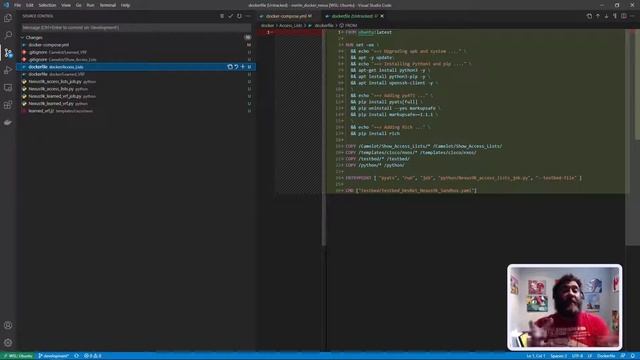Image resolution: width=640 pixels, height=360 pixels.
Task: Split the editor with the split icon
Action: [x=624, y=16]
